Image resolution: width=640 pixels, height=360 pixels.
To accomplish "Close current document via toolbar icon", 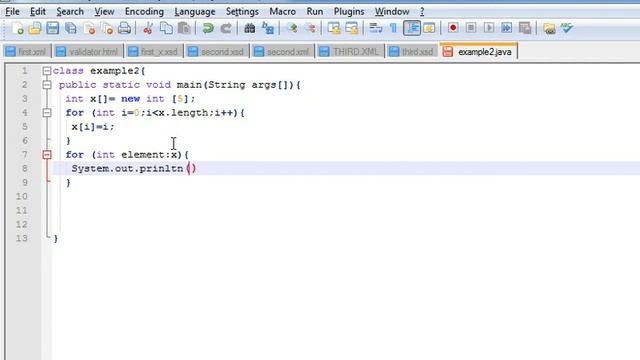I will pos(89,28).
